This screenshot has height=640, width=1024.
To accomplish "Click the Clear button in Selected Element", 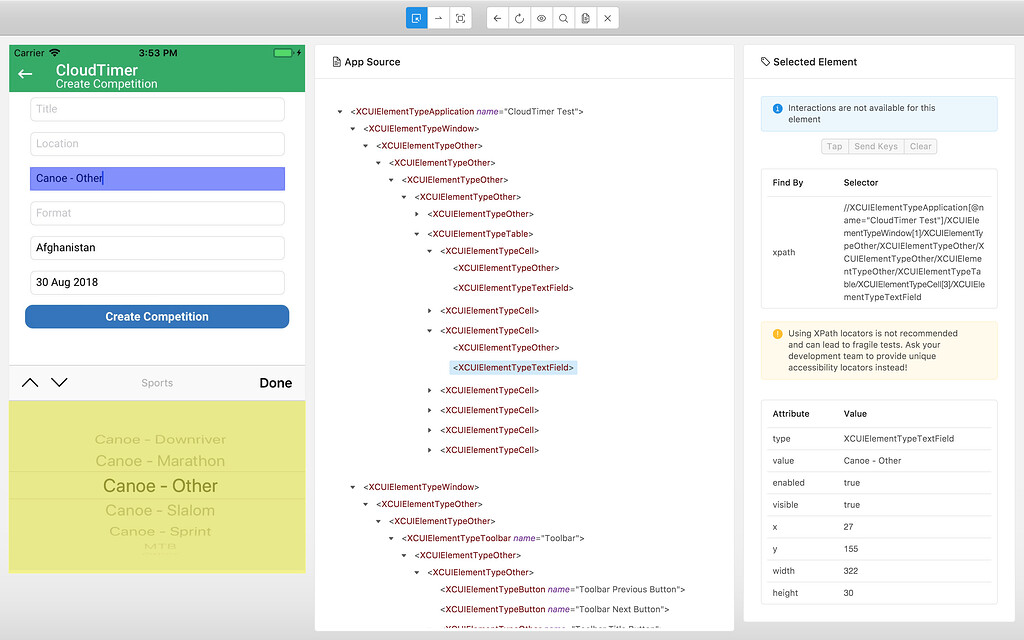I will (921, 146).
